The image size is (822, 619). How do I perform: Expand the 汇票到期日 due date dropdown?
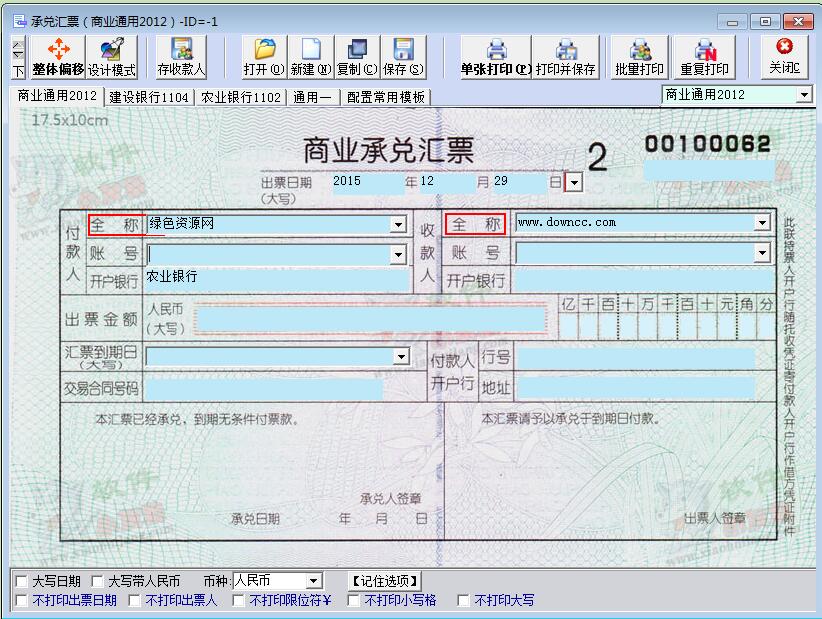tap(401, 356)
